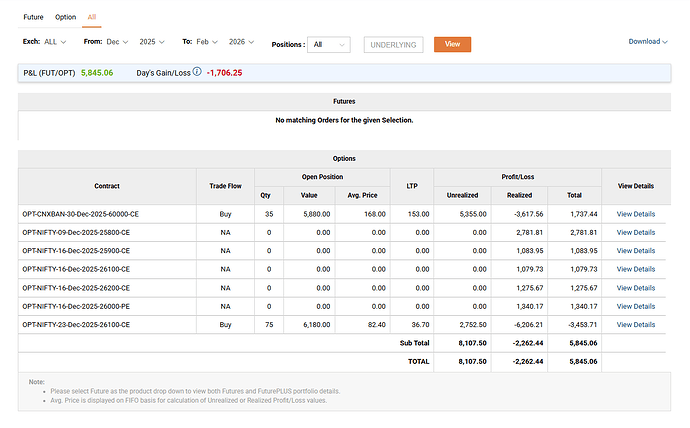Switch to the Option tab
This screenshot has width=690, height=428.
65,17
